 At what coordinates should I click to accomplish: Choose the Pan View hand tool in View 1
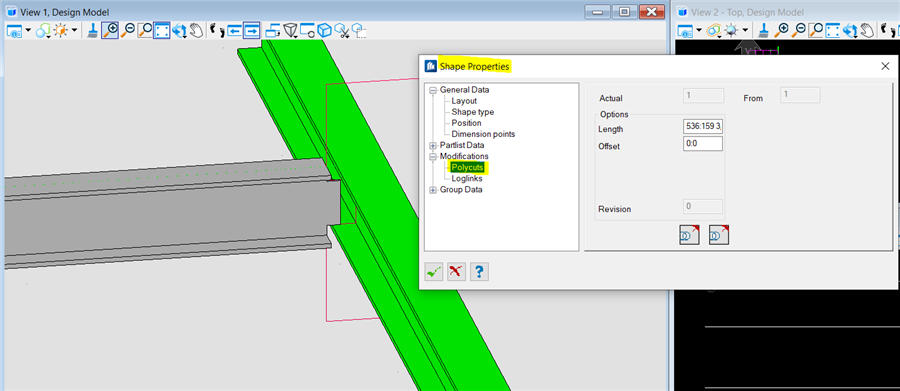[x=196, y=30]
